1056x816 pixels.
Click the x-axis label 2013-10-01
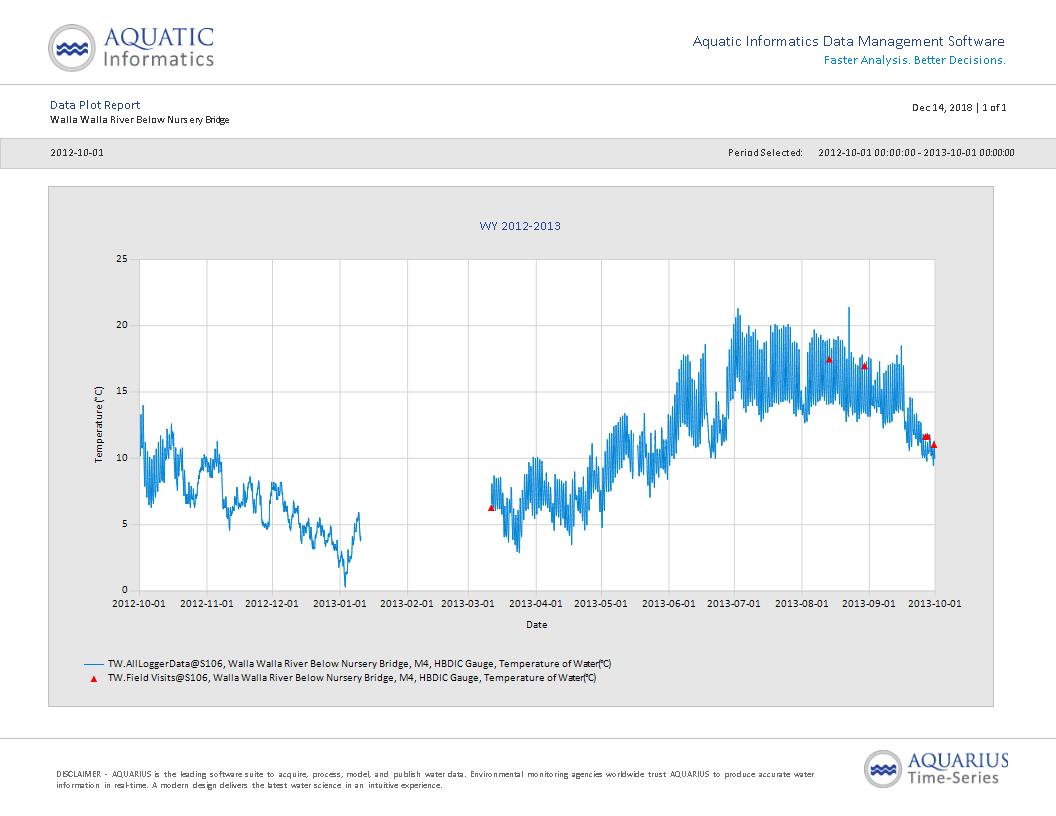point(935,603)
